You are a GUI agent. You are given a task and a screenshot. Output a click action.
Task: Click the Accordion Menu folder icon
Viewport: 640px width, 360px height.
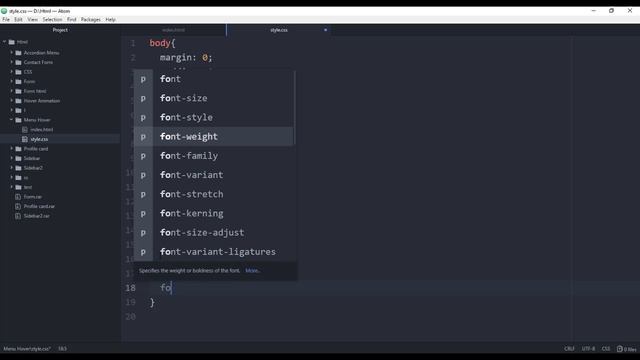click(18, 53)
